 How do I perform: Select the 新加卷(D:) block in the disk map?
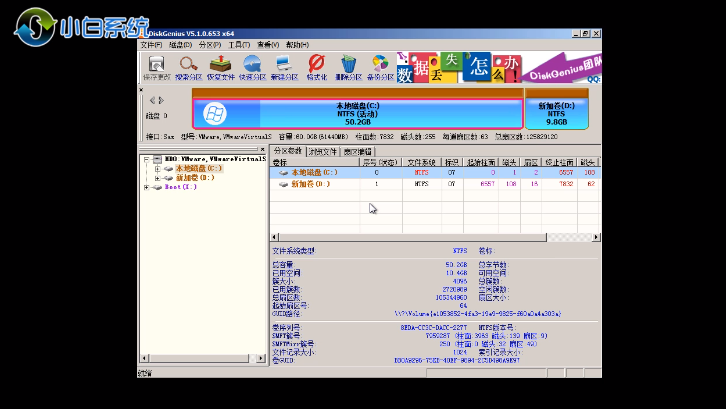click(556, 111)
